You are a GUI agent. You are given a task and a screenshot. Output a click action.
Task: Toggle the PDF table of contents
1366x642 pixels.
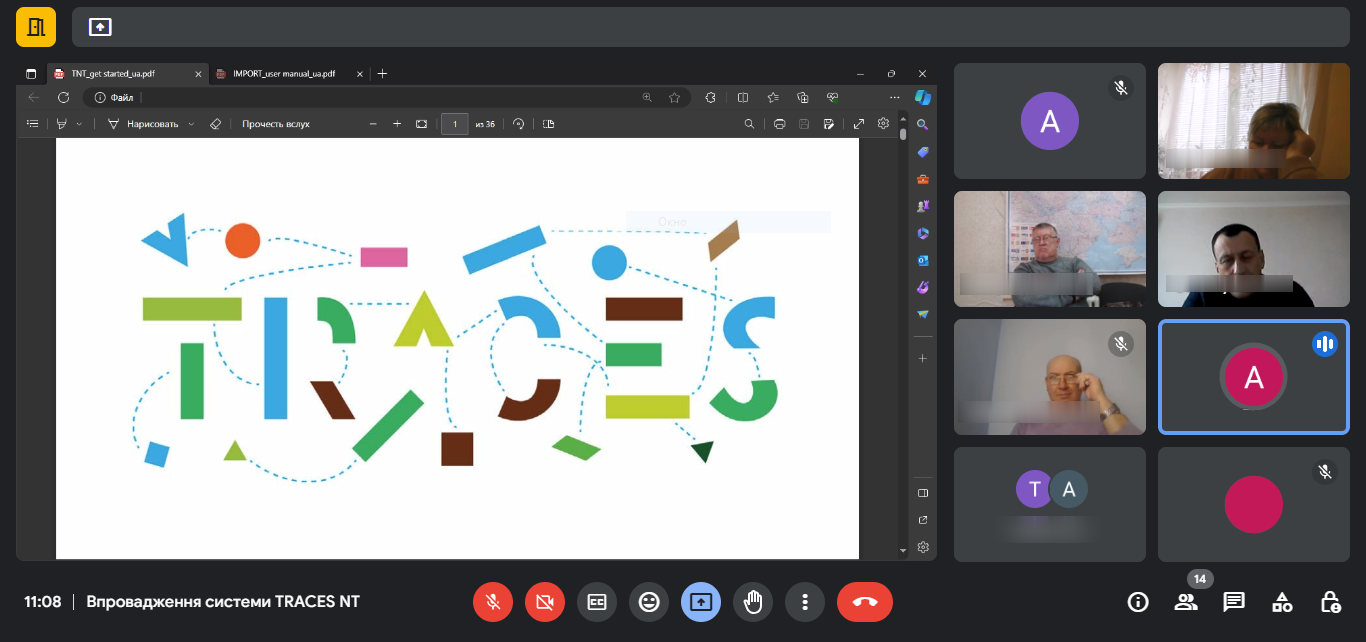click(x=33, y=124)
